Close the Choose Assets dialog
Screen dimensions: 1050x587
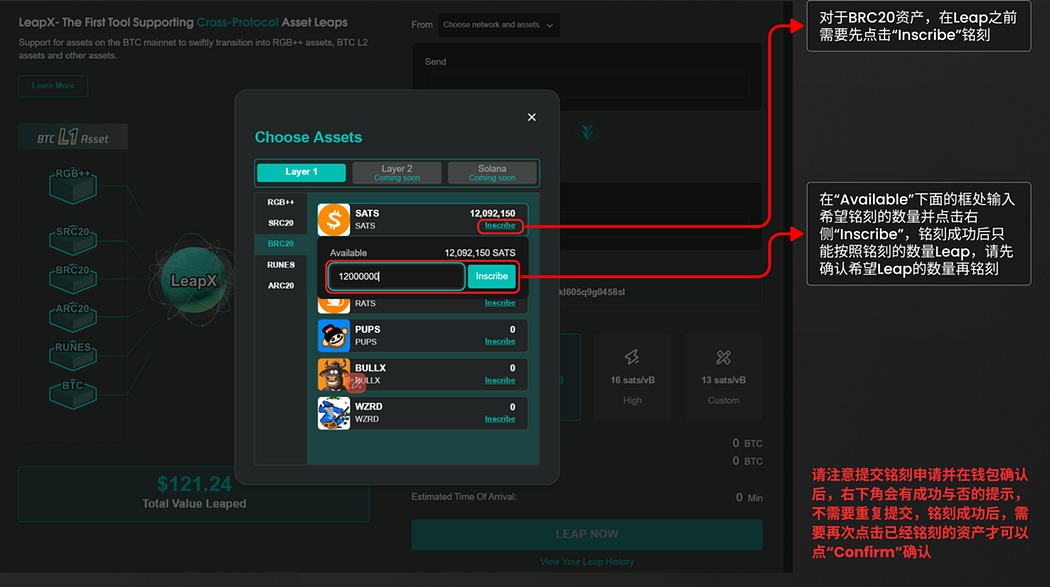click(x=532, y=117)
